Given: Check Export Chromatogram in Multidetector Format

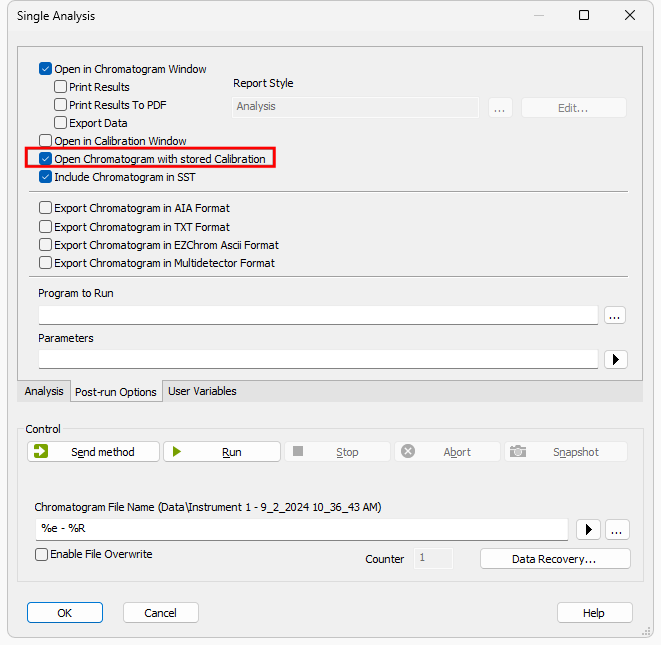Looking at the screenshot, I should (46, 263).
